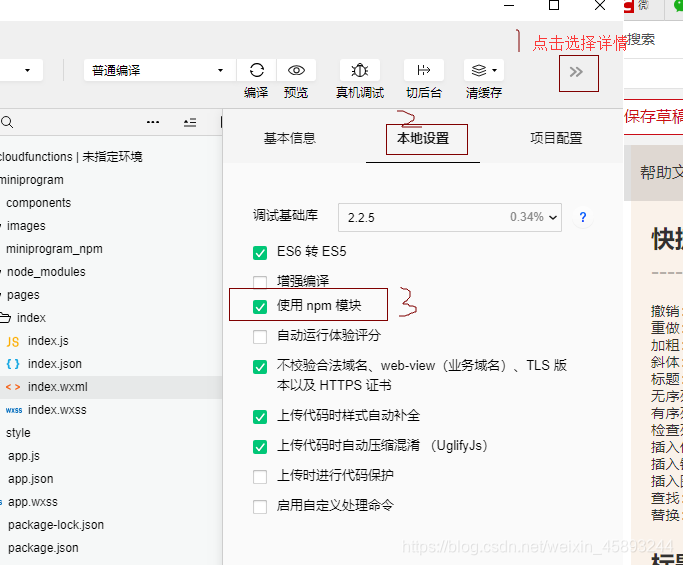Collapse the pages folder
683x565 pixels.
click(1, 295)
